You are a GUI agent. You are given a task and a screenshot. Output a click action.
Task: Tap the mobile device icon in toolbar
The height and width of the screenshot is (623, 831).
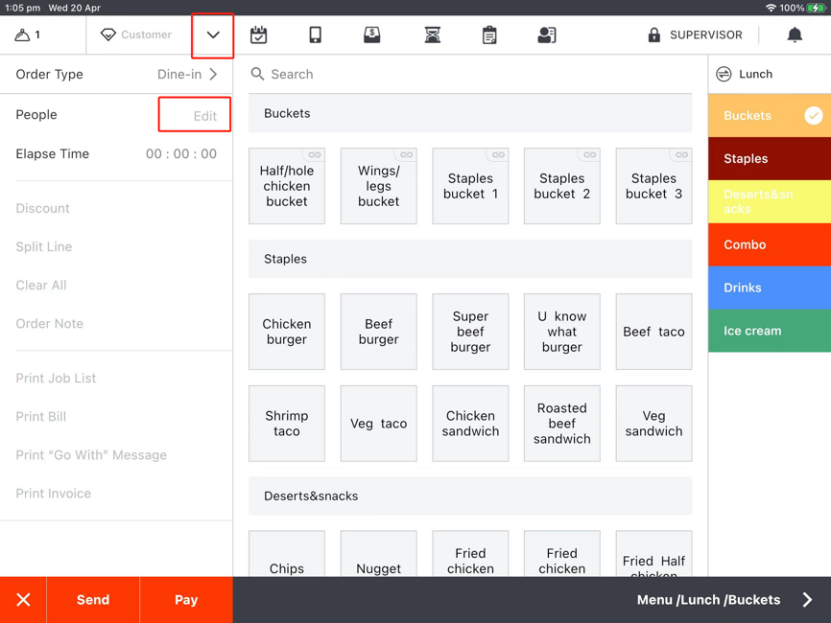[x=315, y=35]
